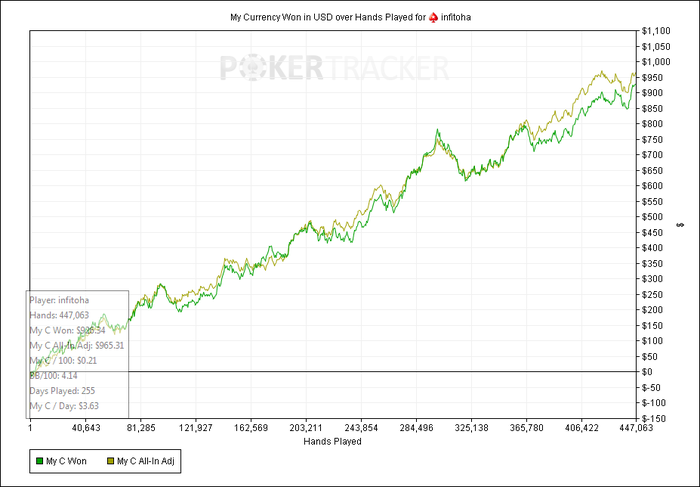
Task: Click the "Days Played: 255" stats row
Action: (x=62, y=391)
